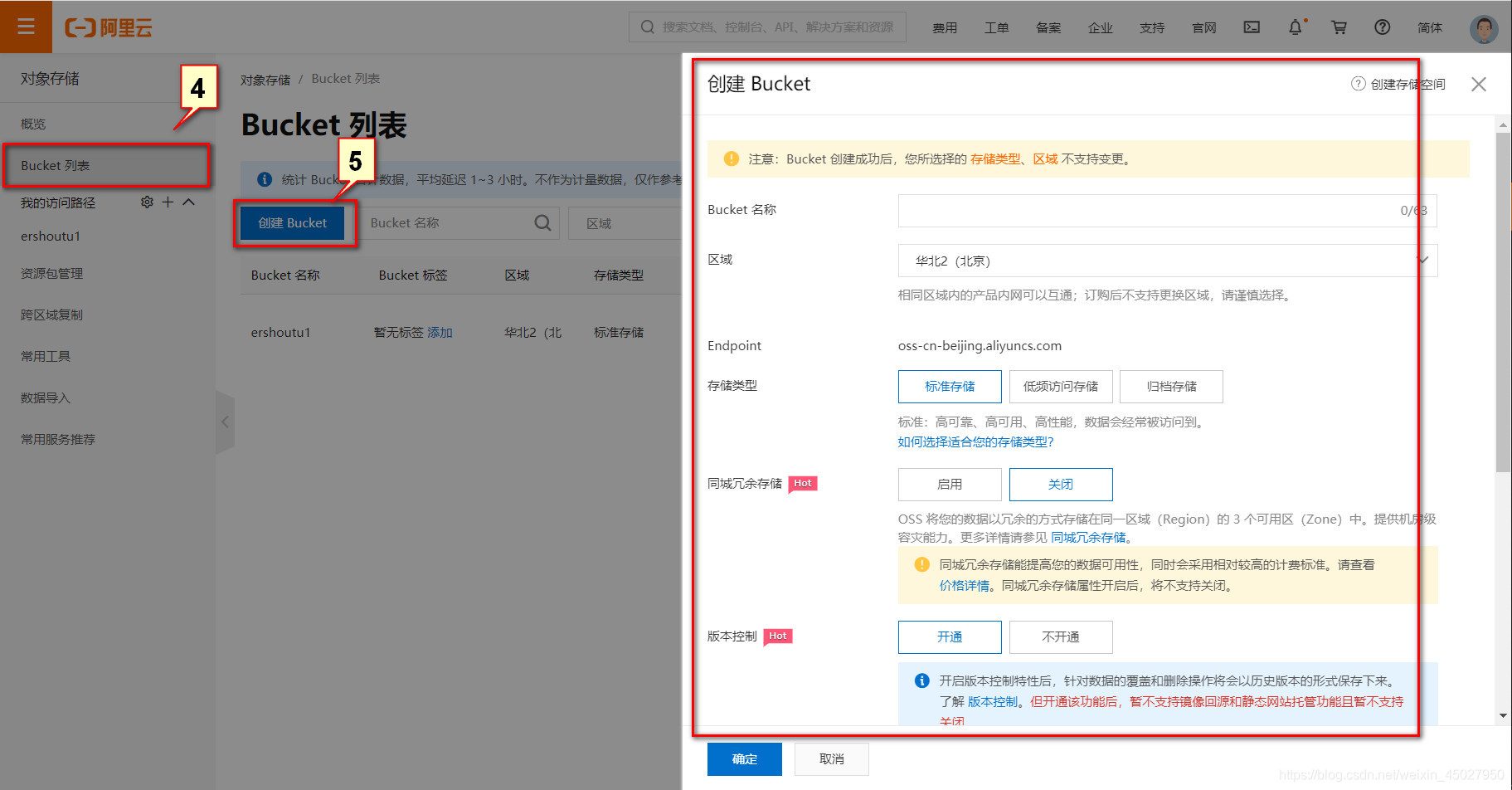
Task: Open 如何选择适合您的存储类型 link
Action: click(x=975, y=442)
